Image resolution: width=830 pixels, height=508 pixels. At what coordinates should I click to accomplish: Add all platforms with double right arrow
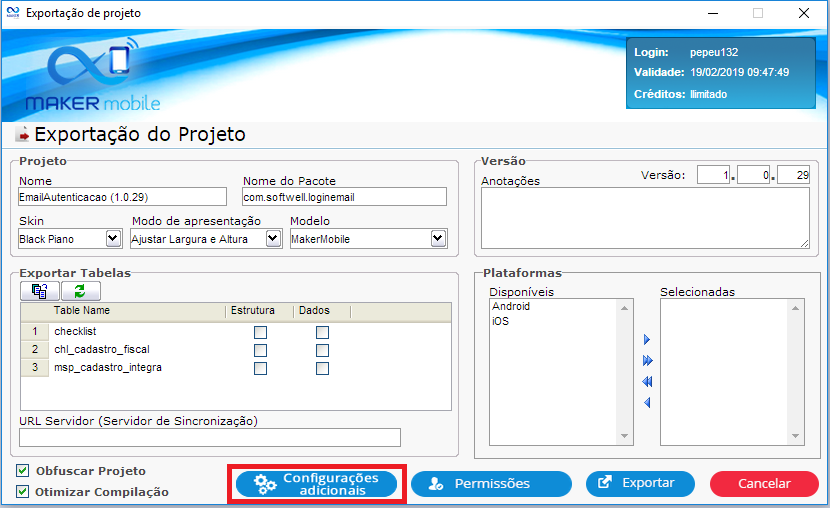[647, 360]
